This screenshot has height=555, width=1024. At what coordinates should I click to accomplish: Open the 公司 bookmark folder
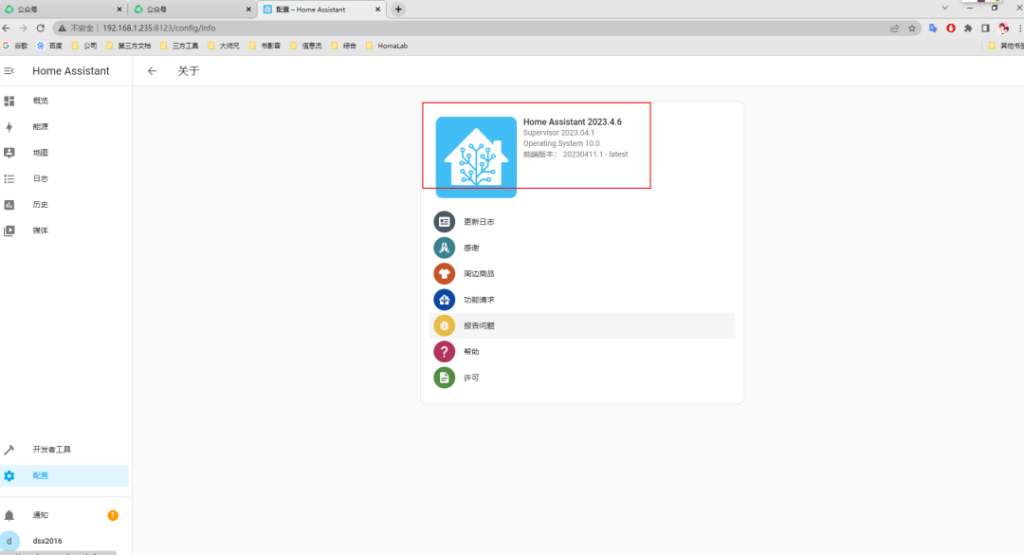click(84, 46)
